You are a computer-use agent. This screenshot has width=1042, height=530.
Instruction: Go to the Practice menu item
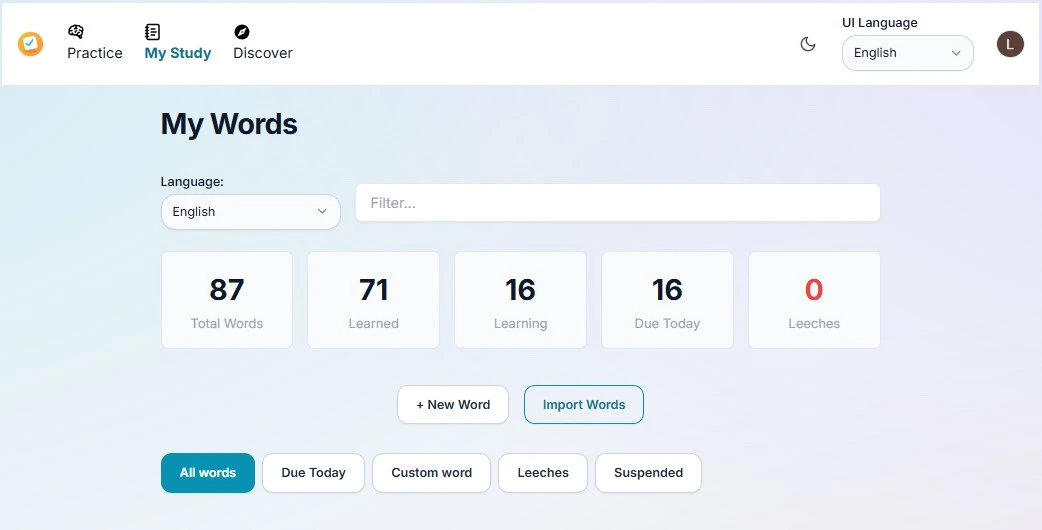pyautogui.click(x=94, y=53)
